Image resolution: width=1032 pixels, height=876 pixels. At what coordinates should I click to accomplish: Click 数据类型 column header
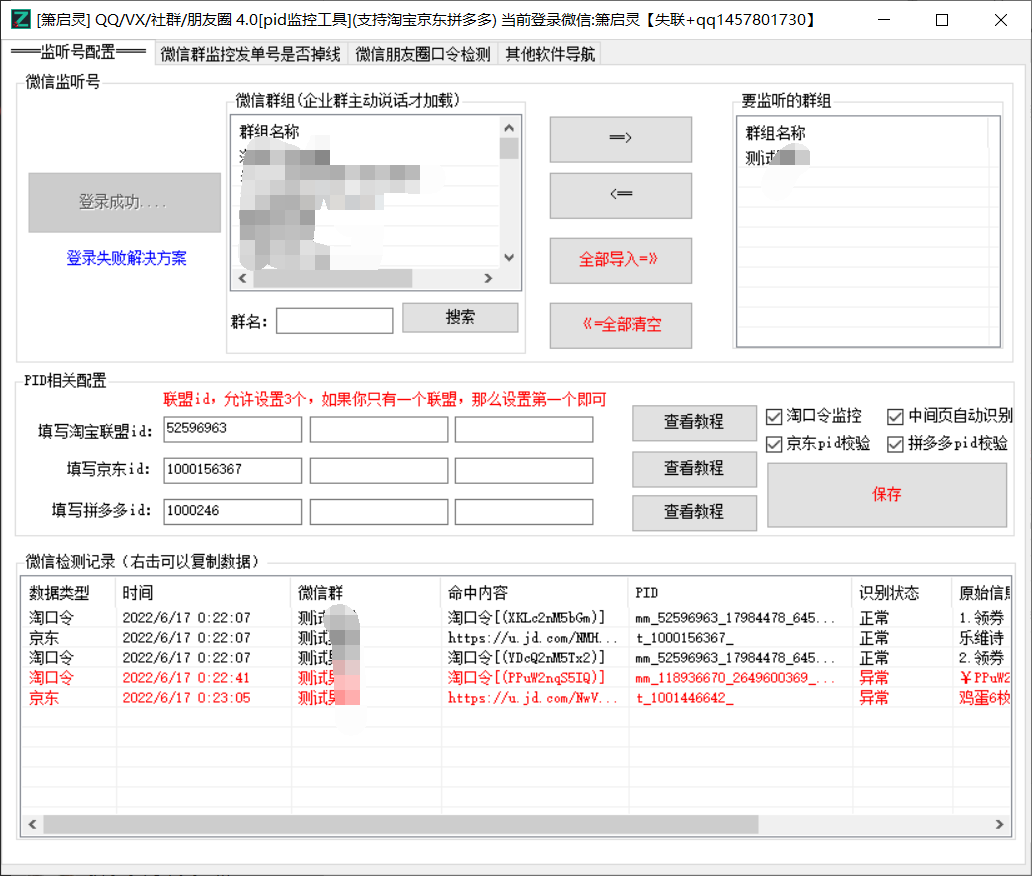[68, 593]
